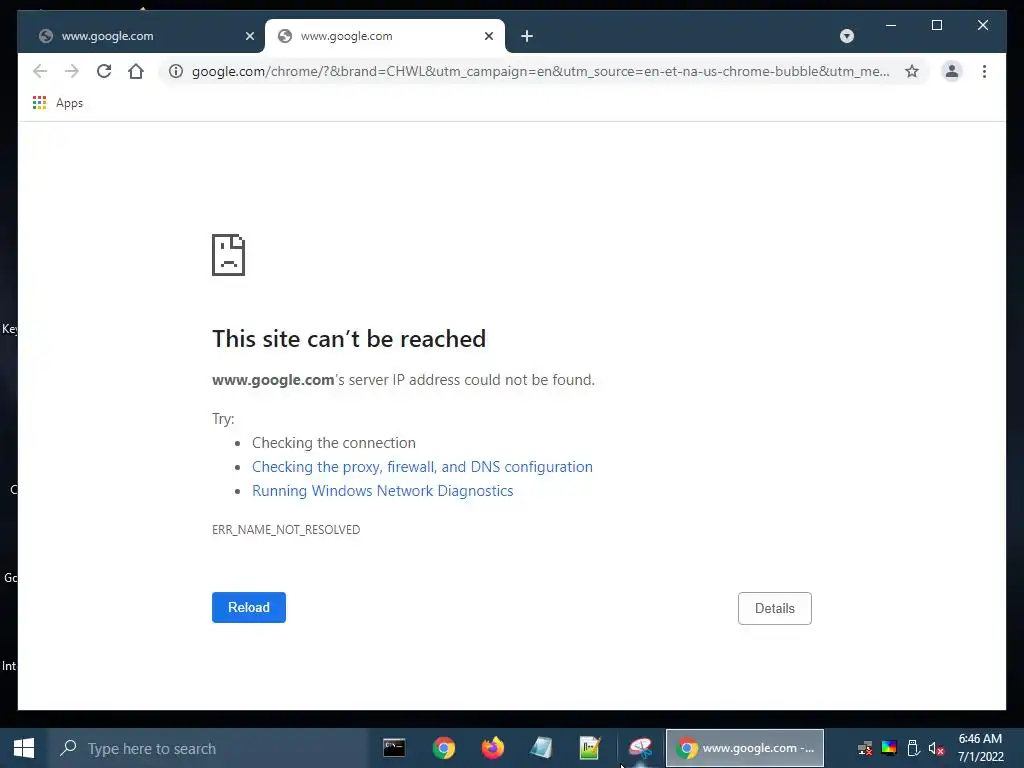Close the active www.google.com tab
This screenshot has width=1024, height=768.
(x=488, y=36)
